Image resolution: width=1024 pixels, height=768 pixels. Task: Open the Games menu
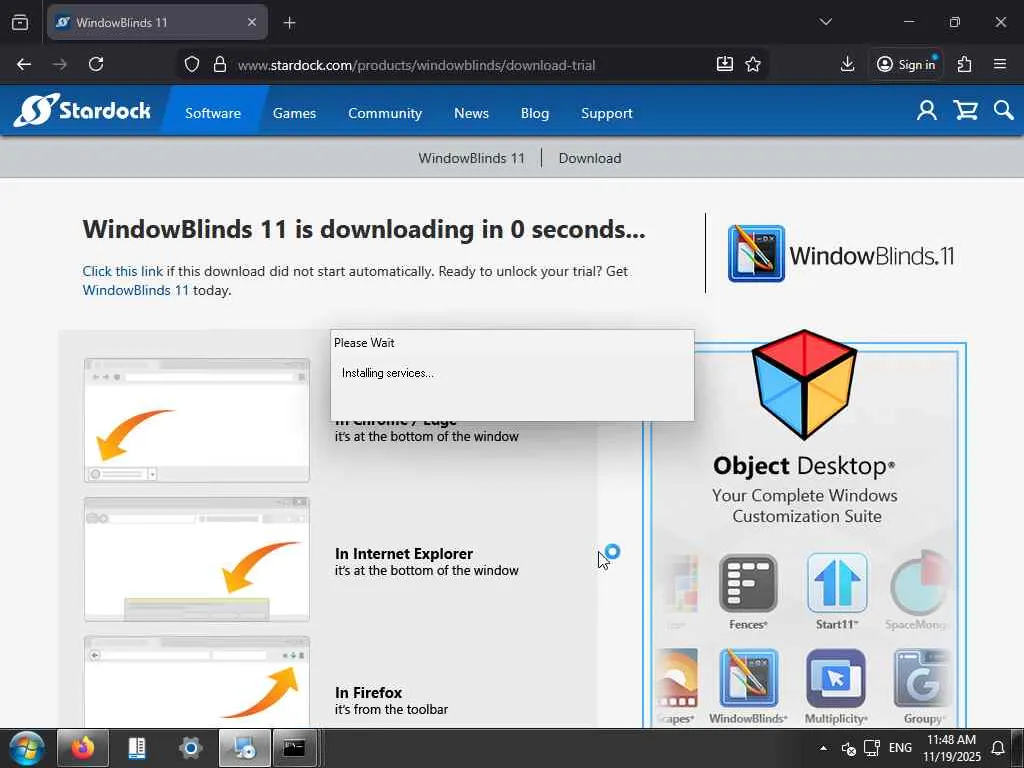[x=295, y=113]
